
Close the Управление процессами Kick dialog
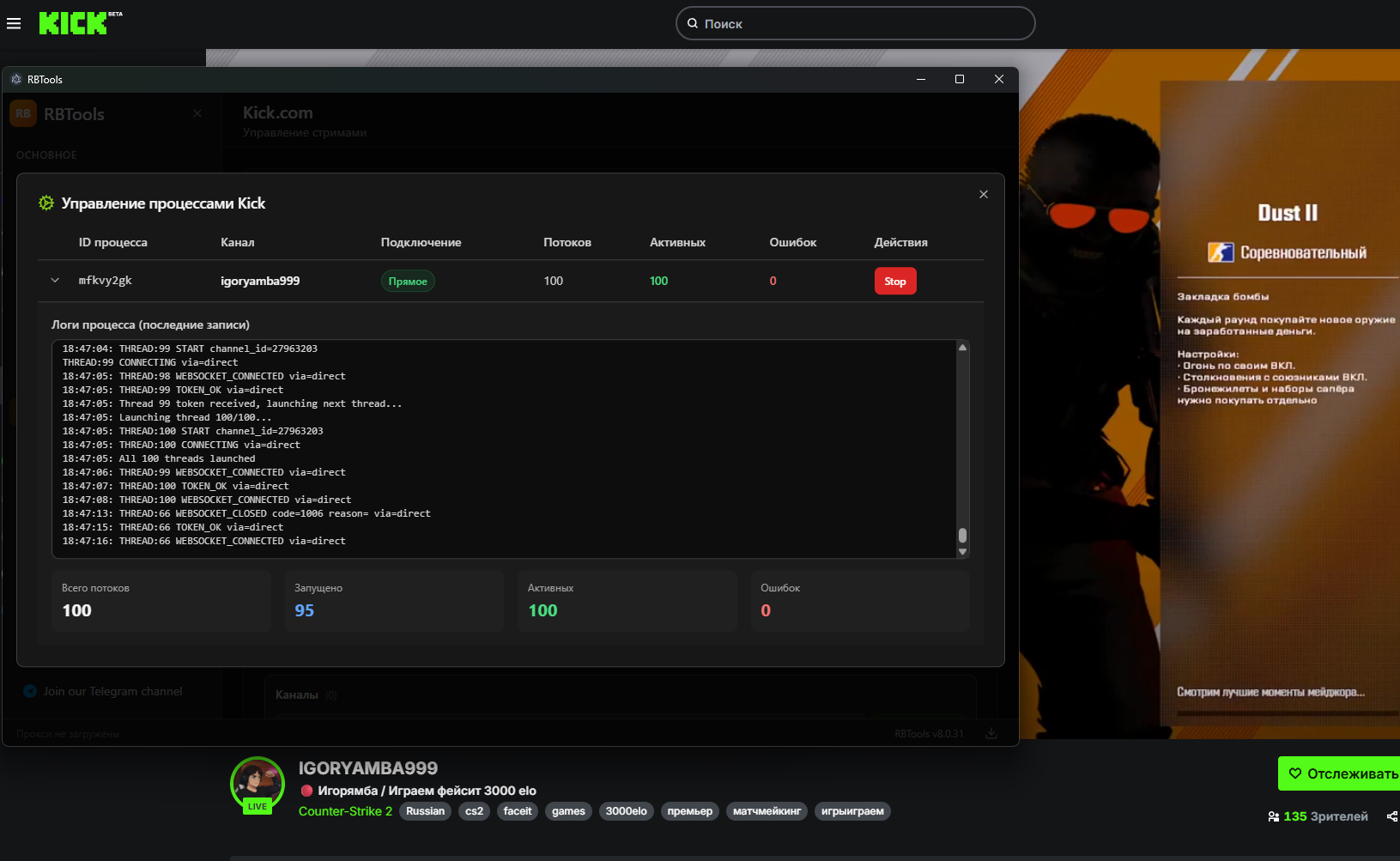(x=984, y=195)
